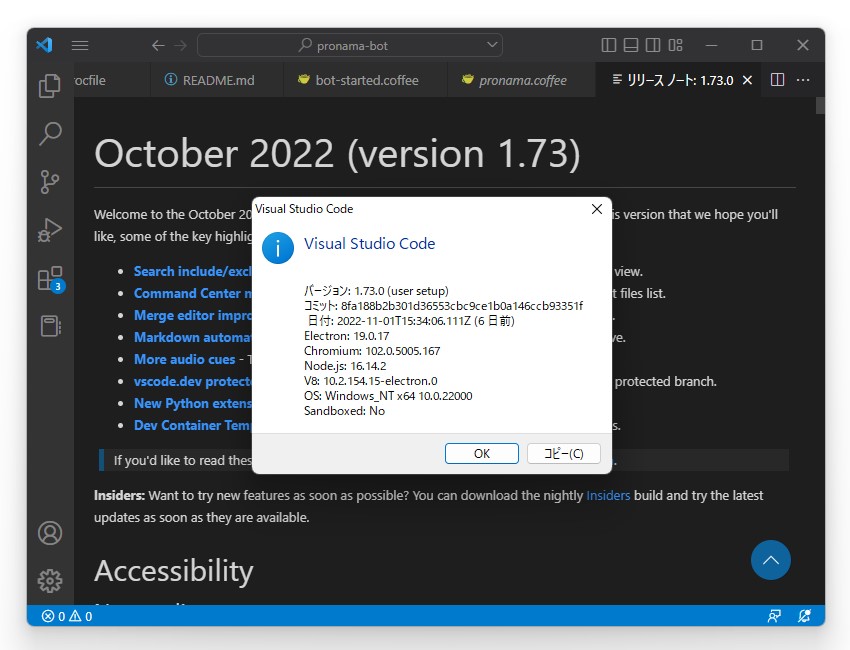Open the more editor actions ellipsis menu

tap(805, 79)
